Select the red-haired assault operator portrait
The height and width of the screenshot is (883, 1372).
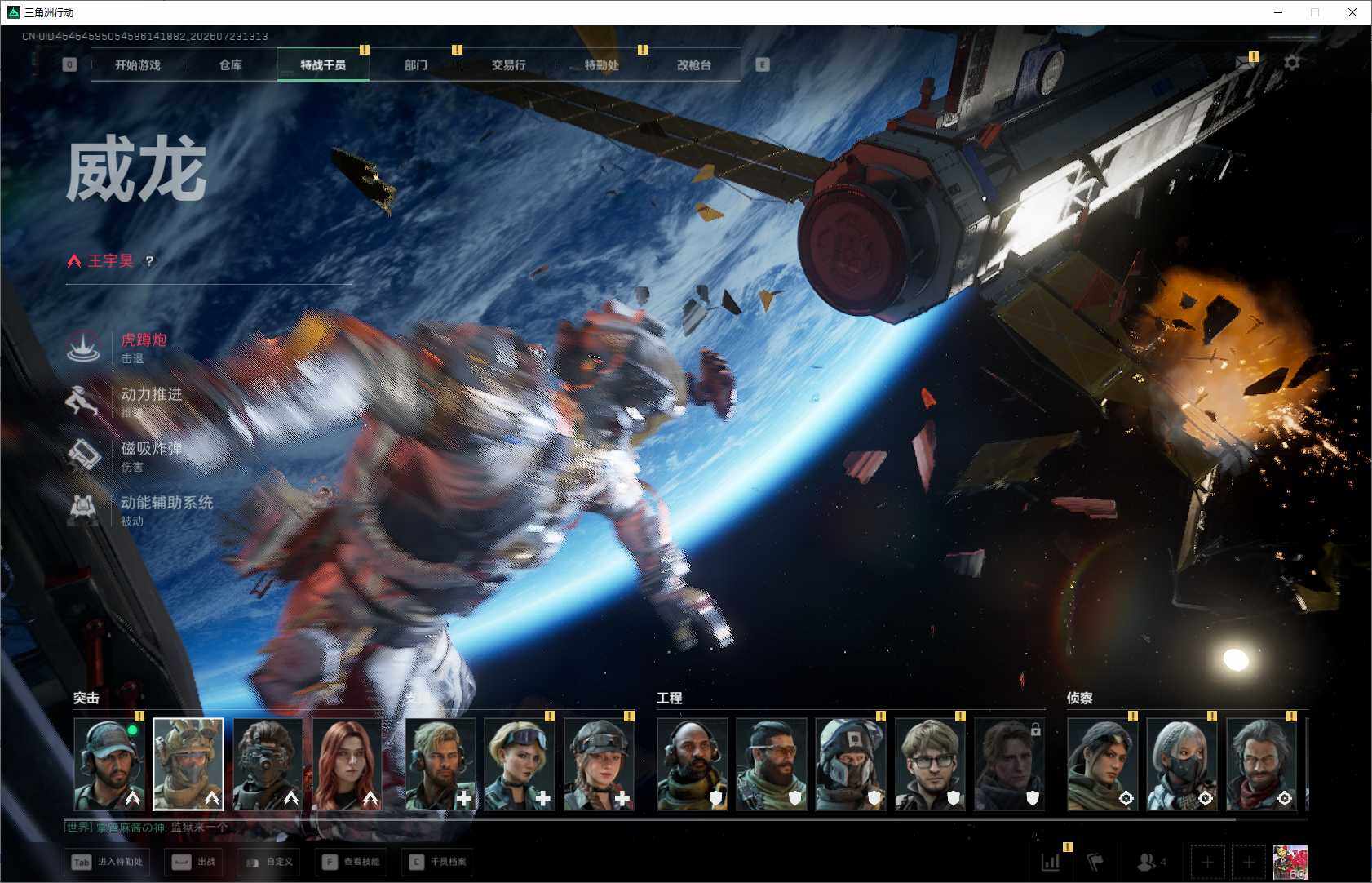tap(347, 765)
